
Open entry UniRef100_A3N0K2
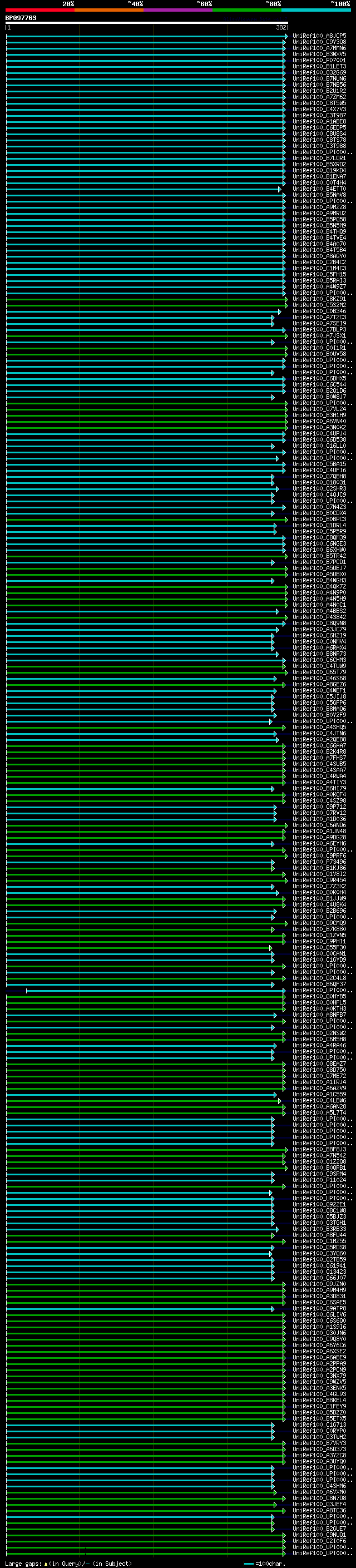[319, 427]
